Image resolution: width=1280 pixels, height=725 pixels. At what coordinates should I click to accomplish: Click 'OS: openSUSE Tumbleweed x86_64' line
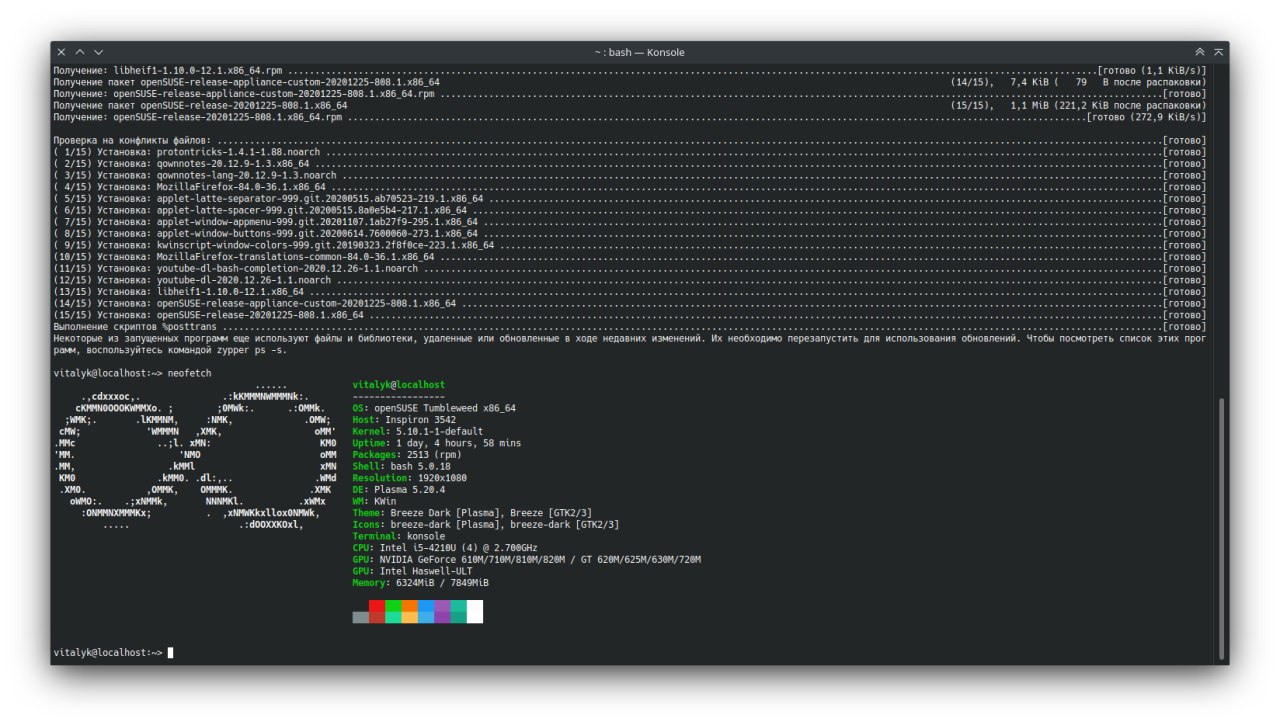pos(434,408)
